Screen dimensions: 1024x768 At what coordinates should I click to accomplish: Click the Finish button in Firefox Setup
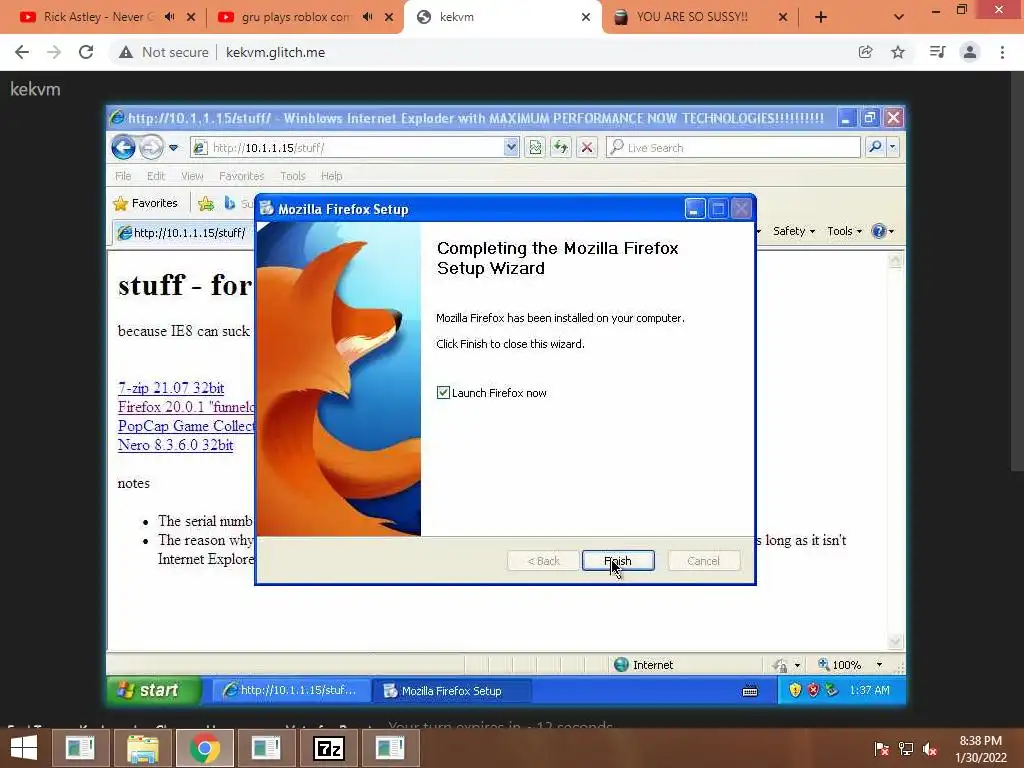click(x=618, y=560)
